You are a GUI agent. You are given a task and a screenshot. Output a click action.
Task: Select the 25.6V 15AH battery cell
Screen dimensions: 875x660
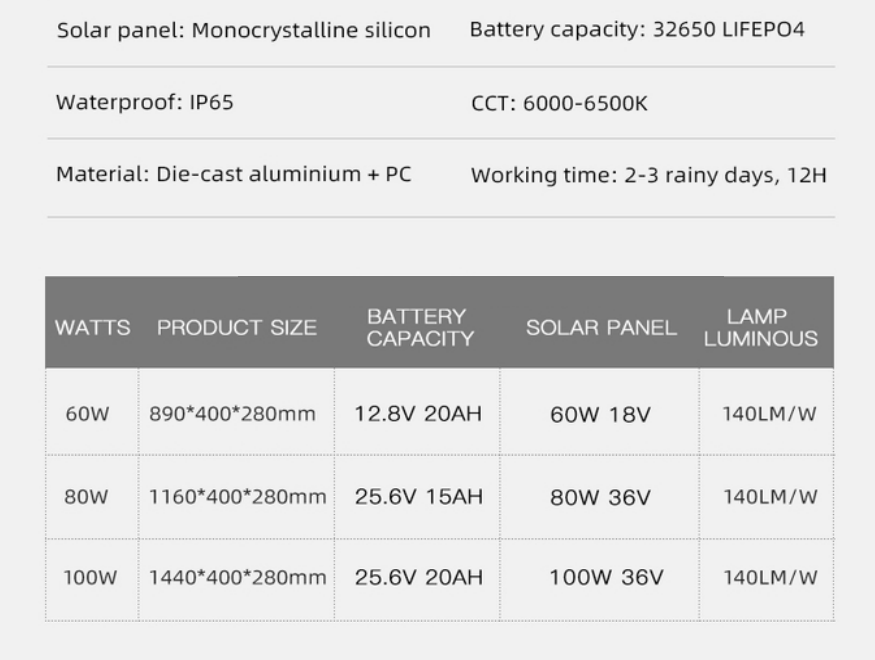(x=419, y=497)
